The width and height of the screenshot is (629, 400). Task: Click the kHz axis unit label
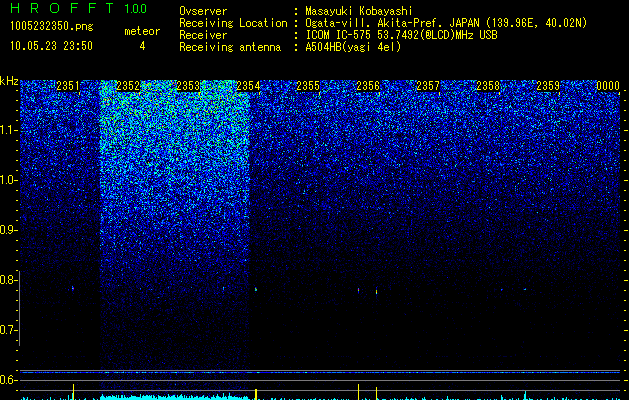click(9, 81)
